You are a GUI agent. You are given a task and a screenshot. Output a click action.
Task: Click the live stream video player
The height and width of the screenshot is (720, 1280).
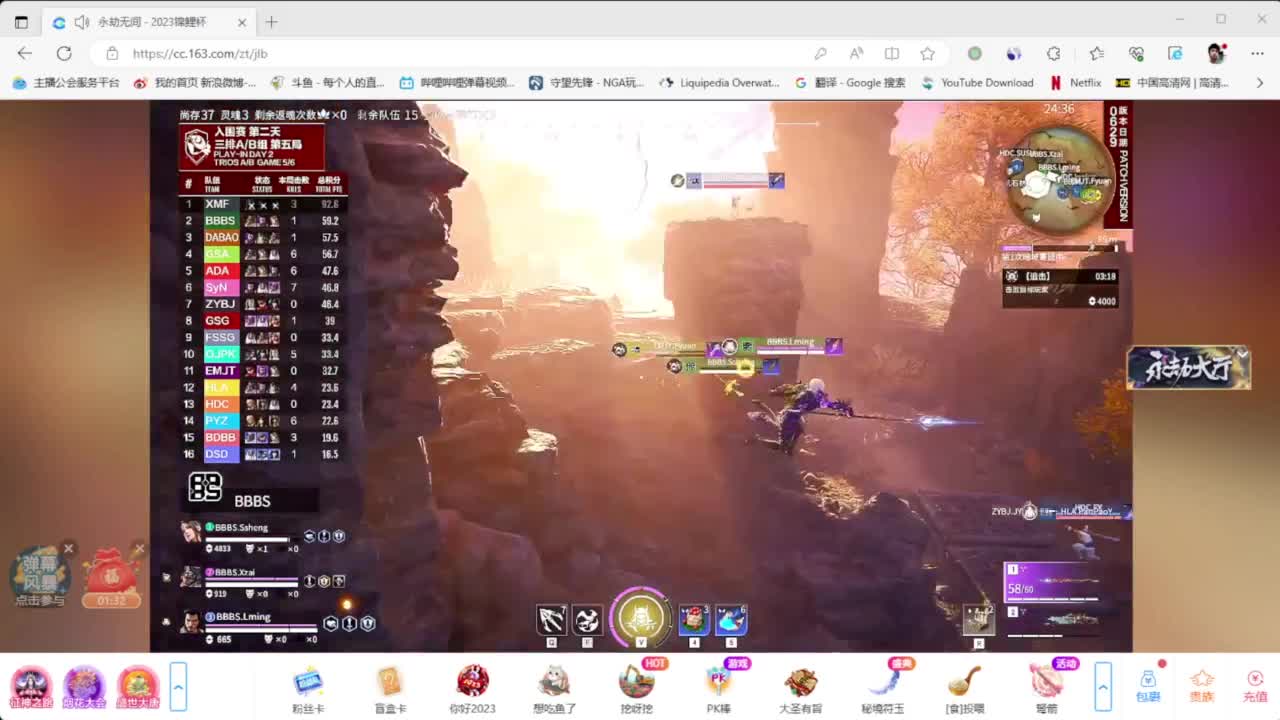pyautogui.click(x=641, y=376)
